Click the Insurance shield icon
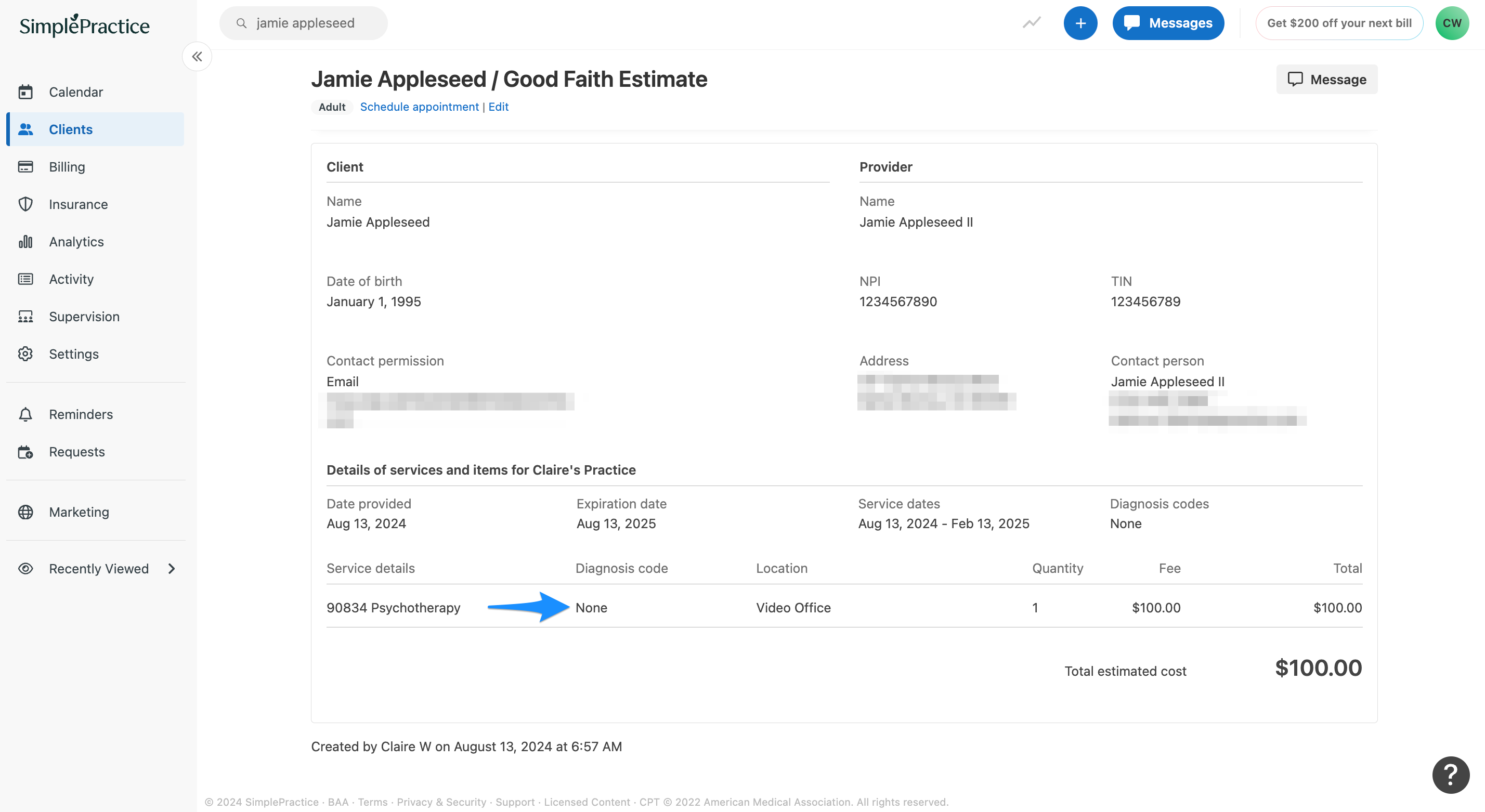 coord(25,204)
